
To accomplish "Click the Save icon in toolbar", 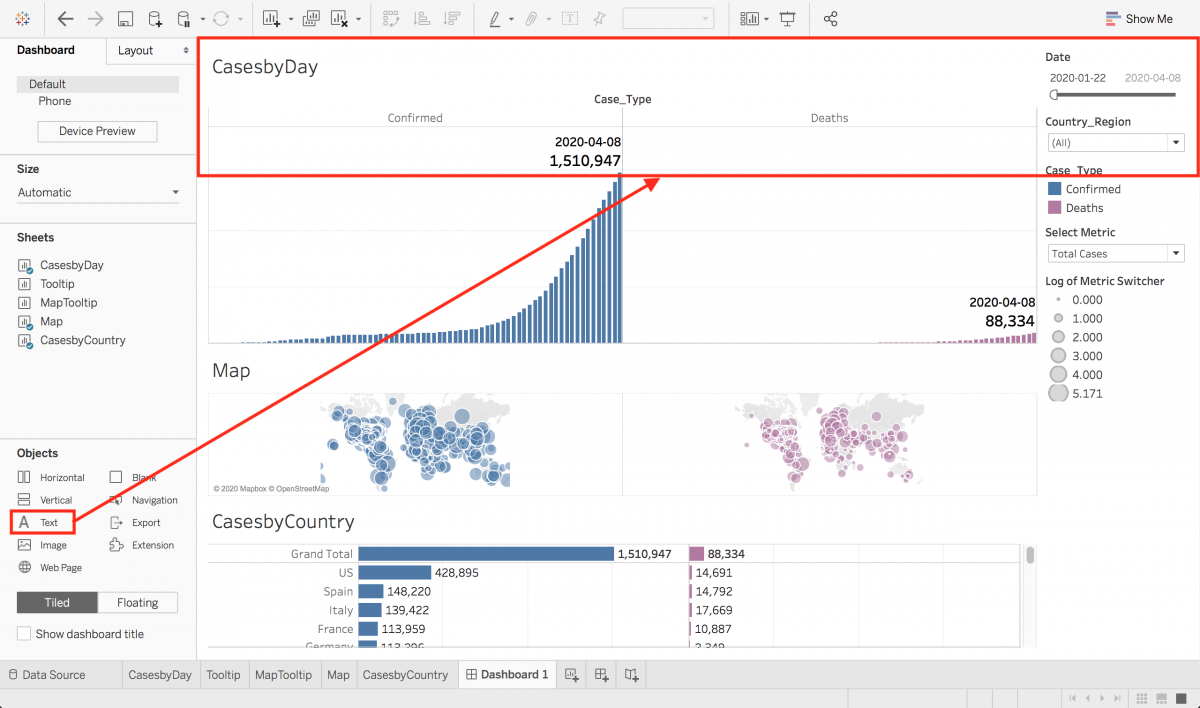I will click(125, 19).
